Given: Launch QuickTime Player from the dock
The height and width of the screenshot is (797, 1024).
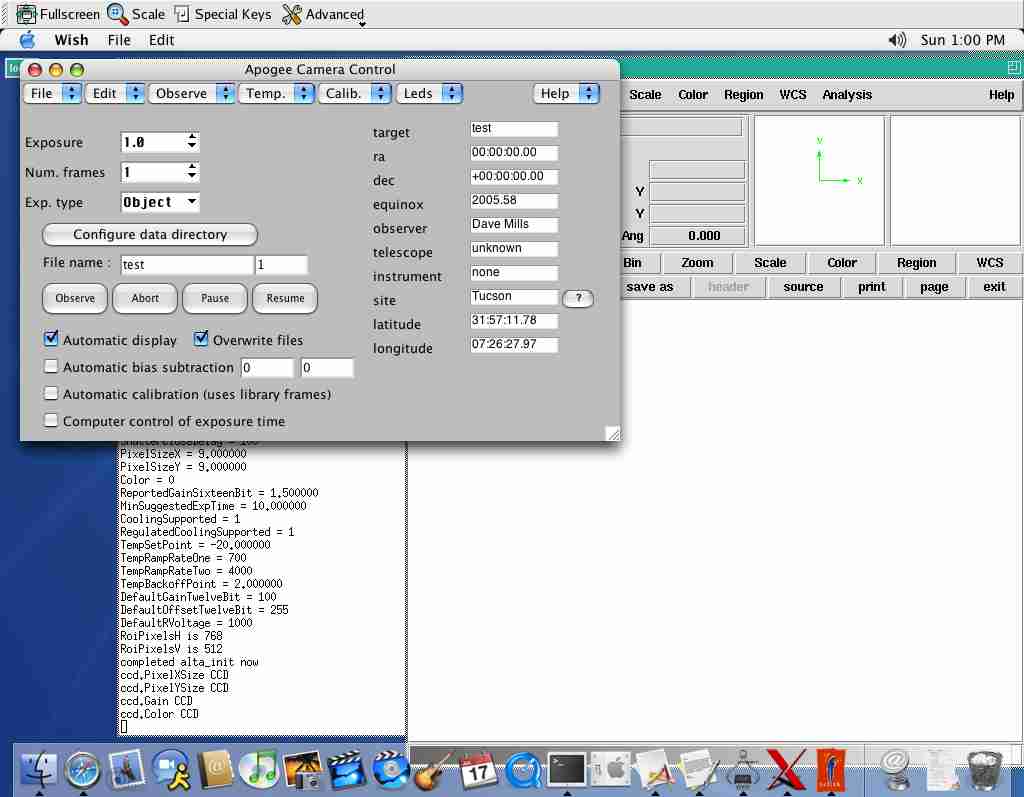Looking at the screenshot, I should [522, 768].
